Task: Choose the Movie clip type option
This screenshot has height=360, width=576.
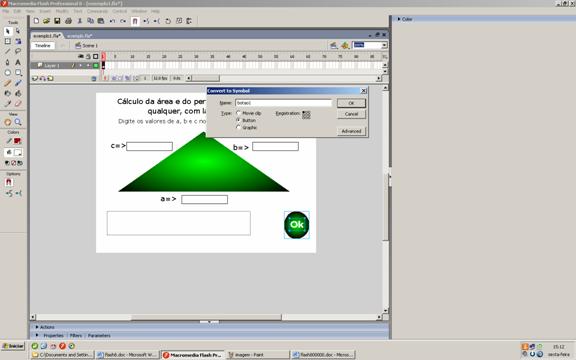Action: (238, 113)
